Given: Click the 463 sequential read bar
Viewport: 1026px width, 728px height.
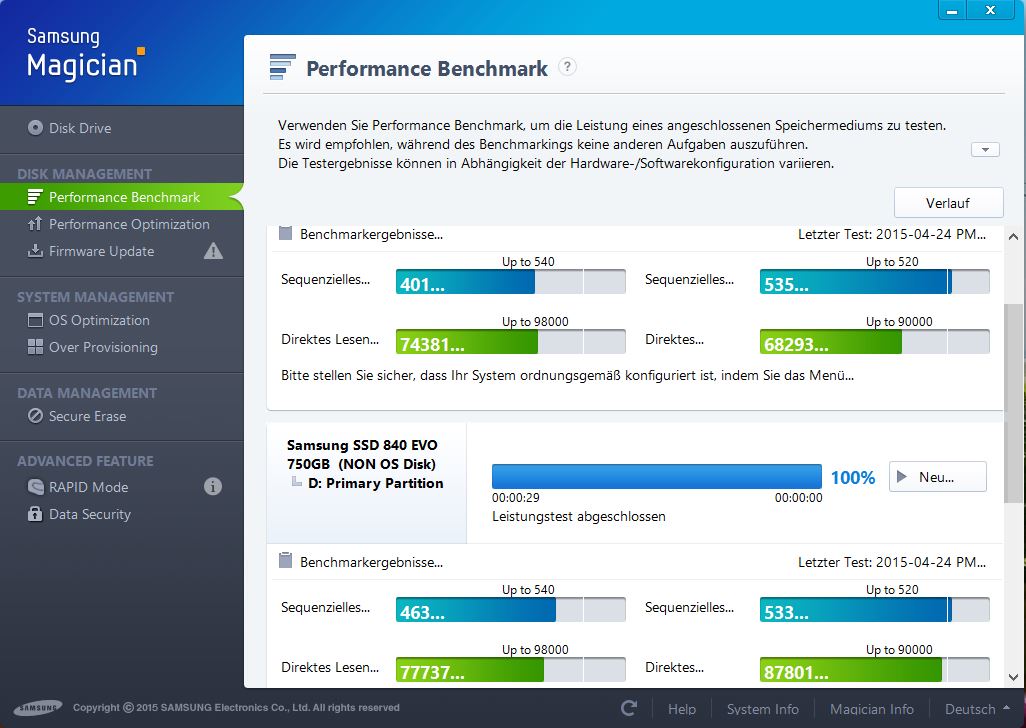Looking at the screenshot, I should (510, 610).
